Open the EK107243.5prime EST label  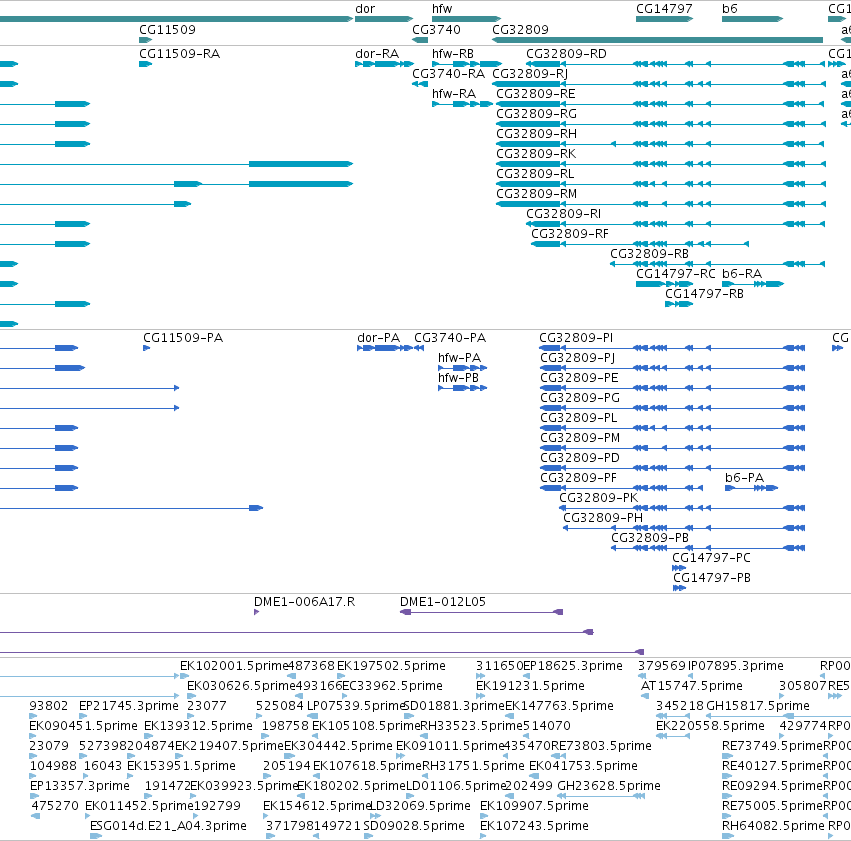[534, 826]
